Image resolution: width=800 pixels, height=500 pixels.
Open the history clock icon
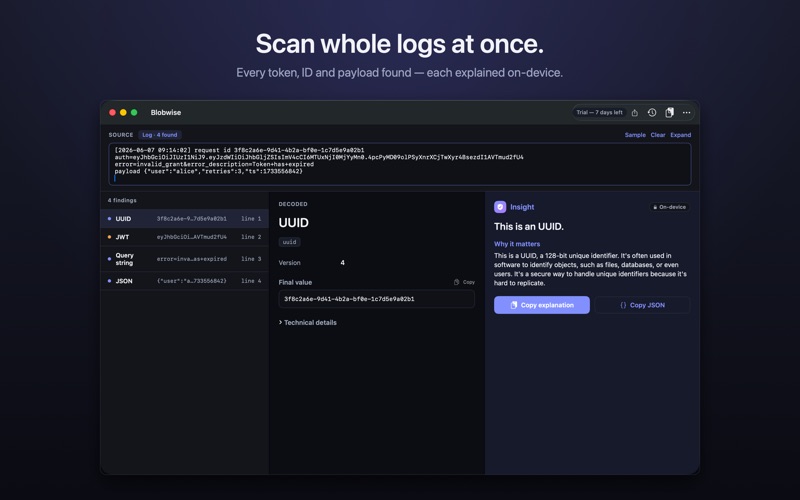652,113
